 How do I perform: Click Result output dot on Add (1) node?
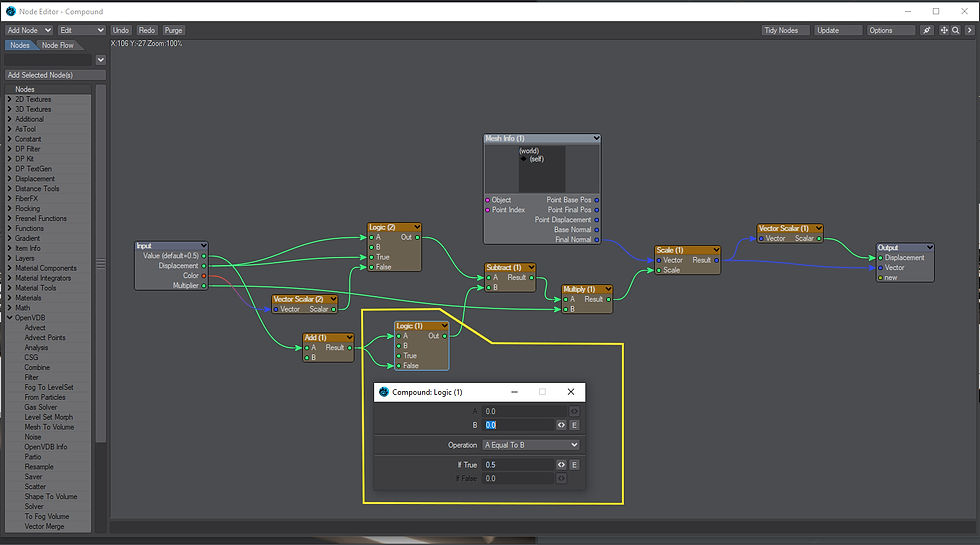[349, 348]
